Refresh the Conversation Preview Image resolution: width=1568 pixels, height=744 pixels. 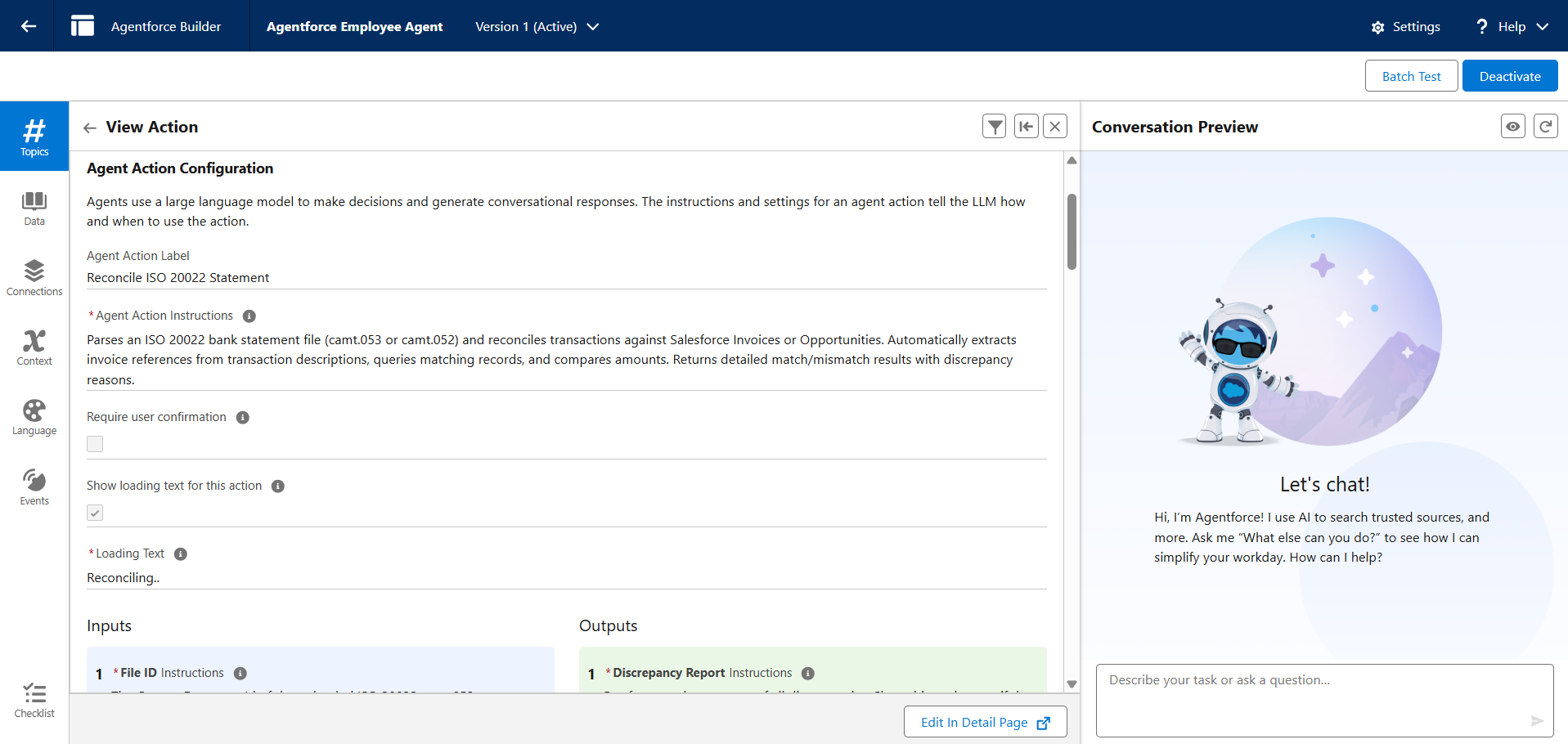coord(1545,126)
